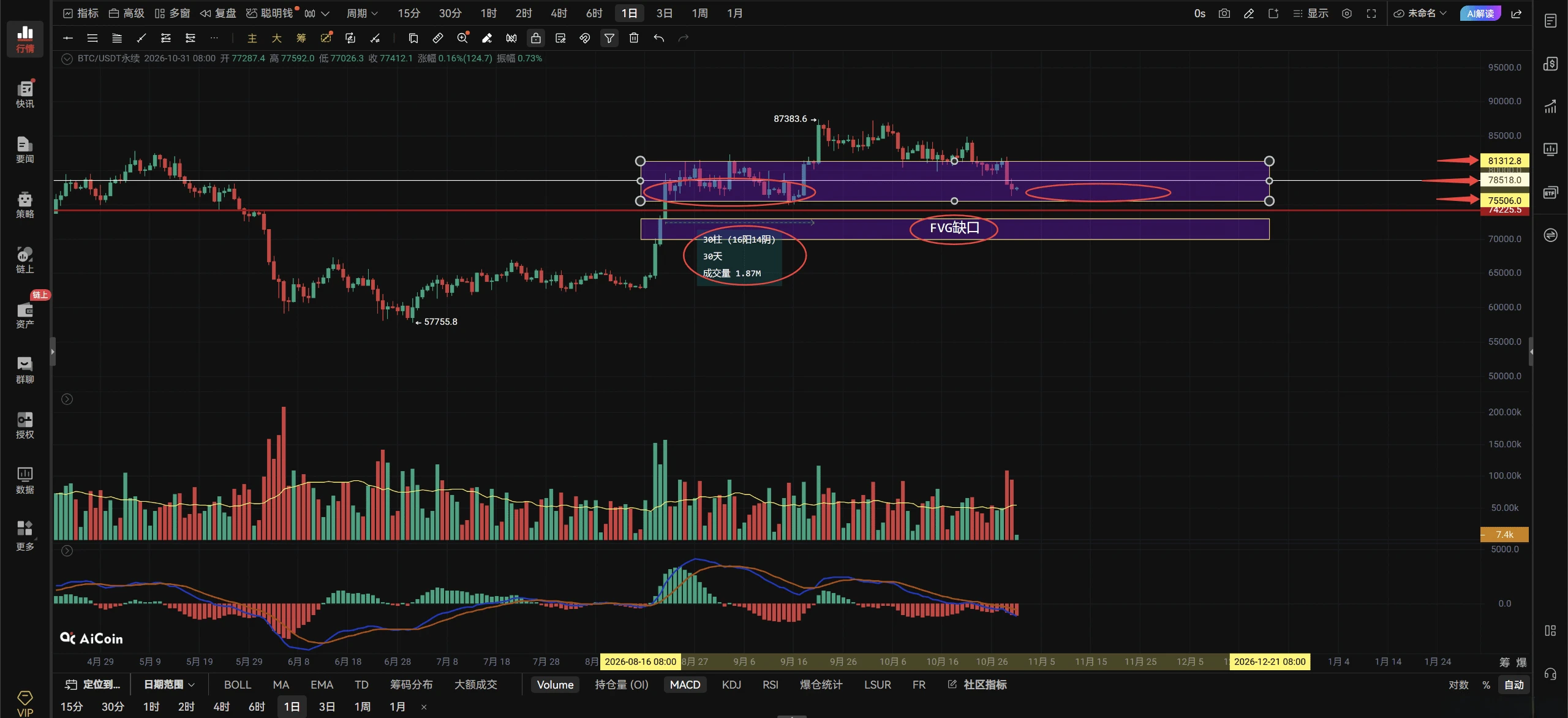Click the zoom magnifier tool icon
This screenshot has height=718, width=1568.
462,38
